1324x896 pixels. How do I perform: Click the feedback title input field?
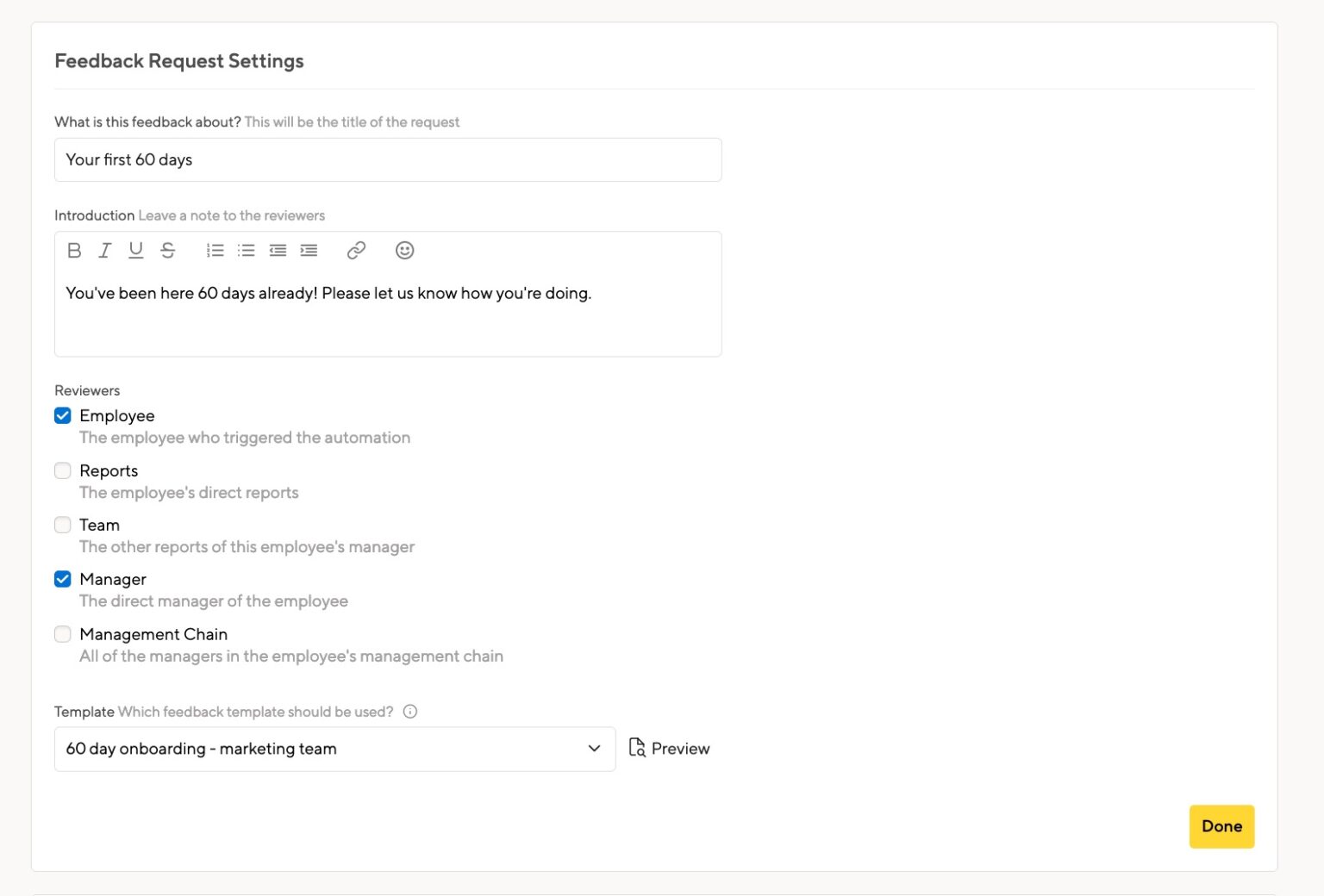(387, 159)
